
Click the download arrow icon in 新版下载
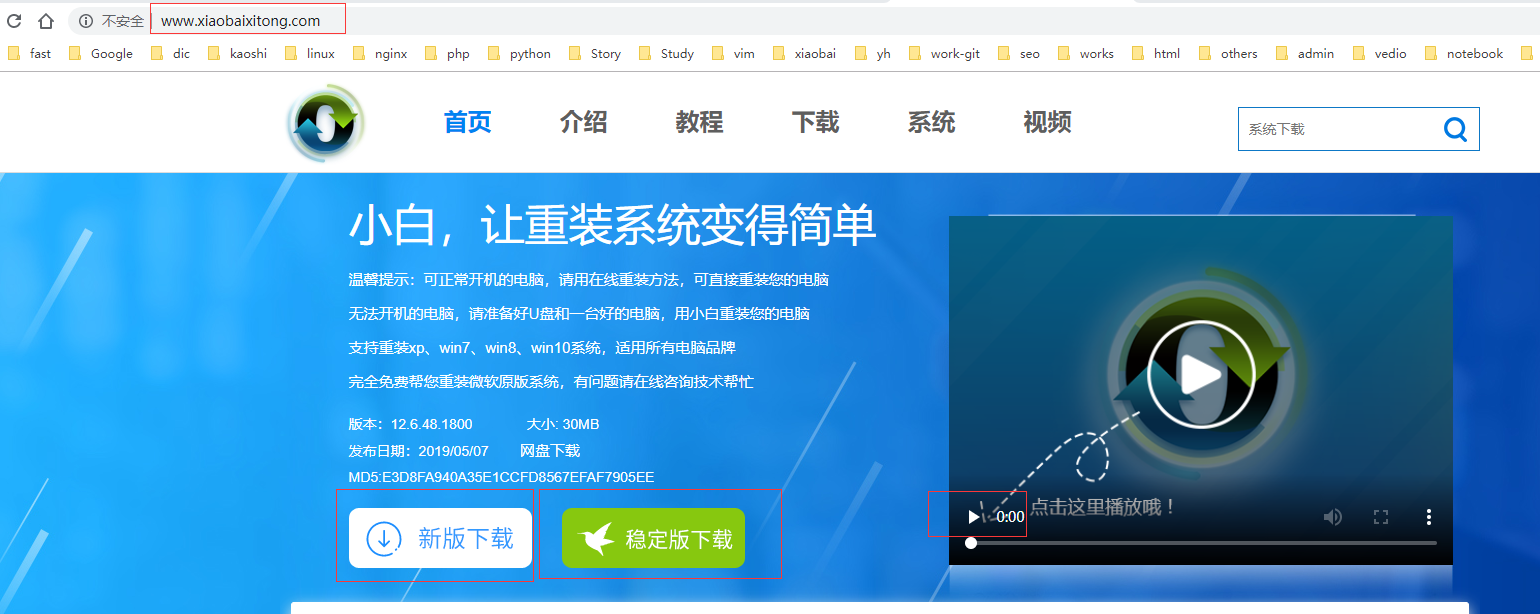click(383, 538)
